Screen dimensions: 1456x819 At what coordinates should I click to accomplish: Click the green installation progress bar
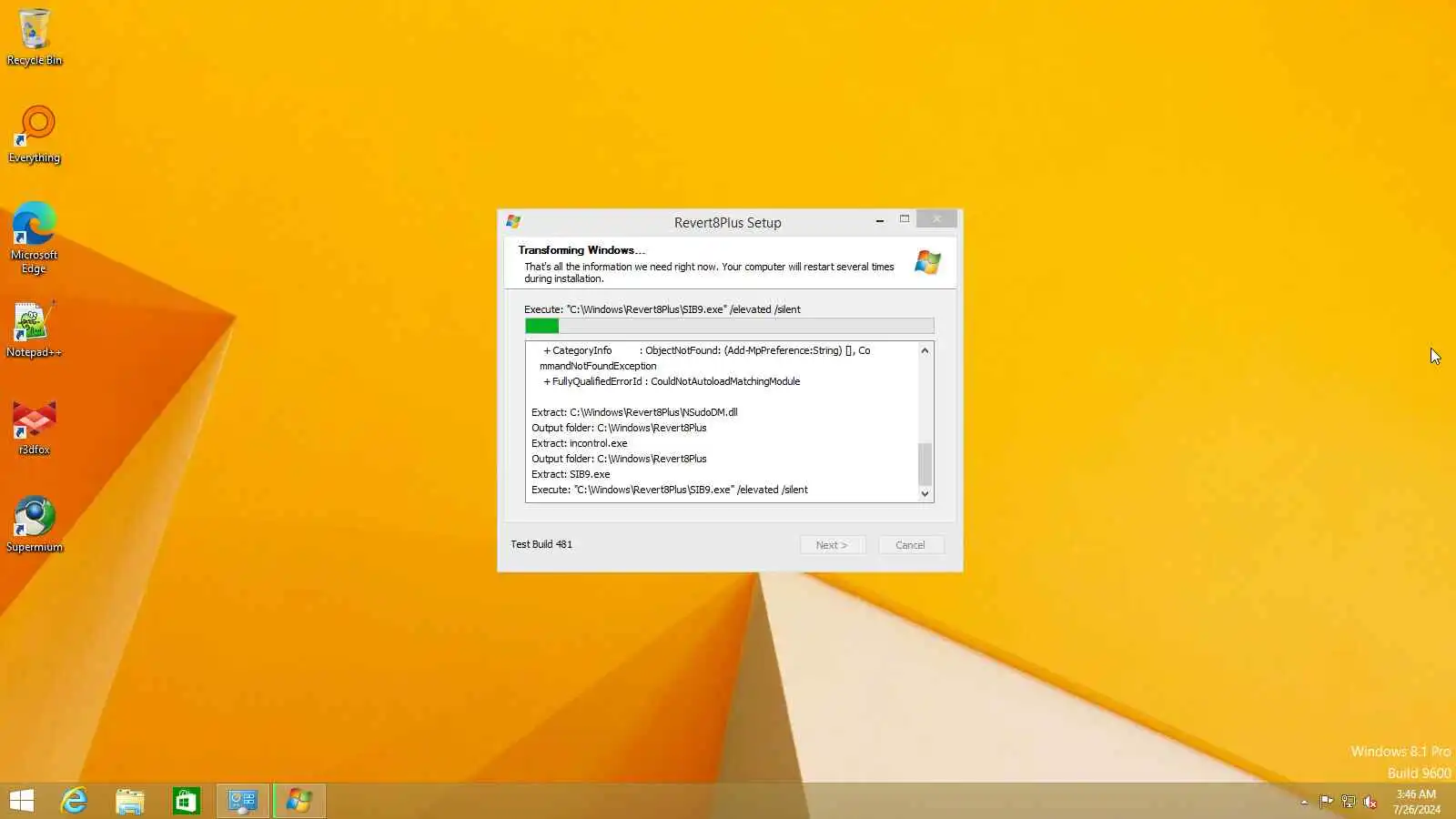click(x=729, y=326)
